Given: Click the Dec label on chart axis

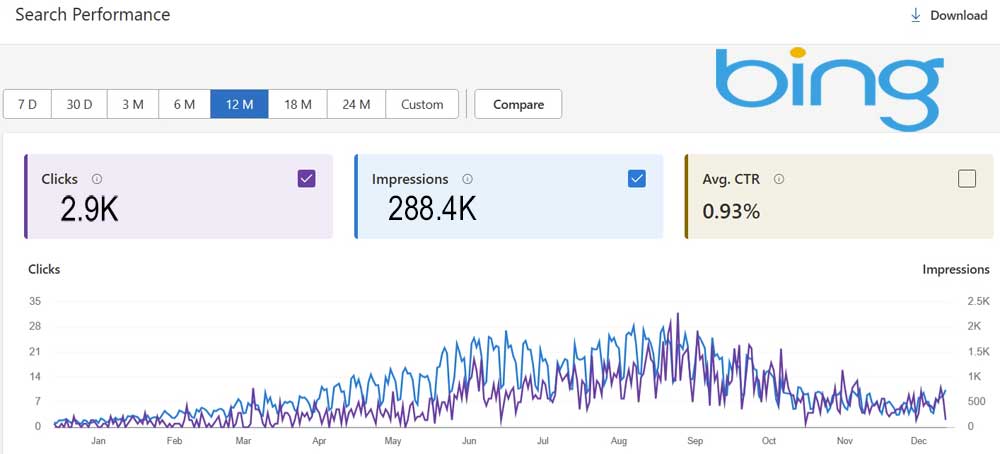Looking at the screenshot, I should 918,441.
